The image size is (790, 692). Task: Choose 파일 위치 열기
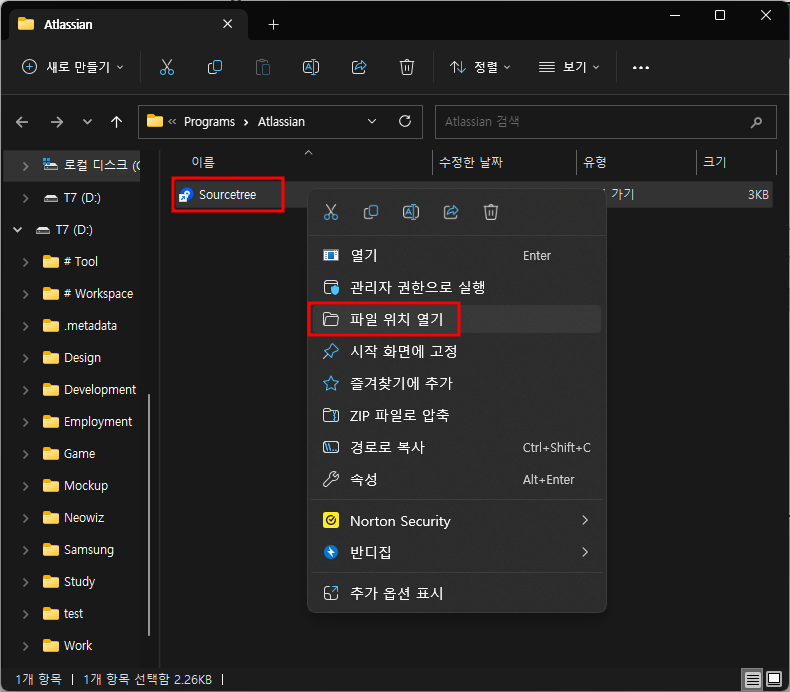click(456, 319)
